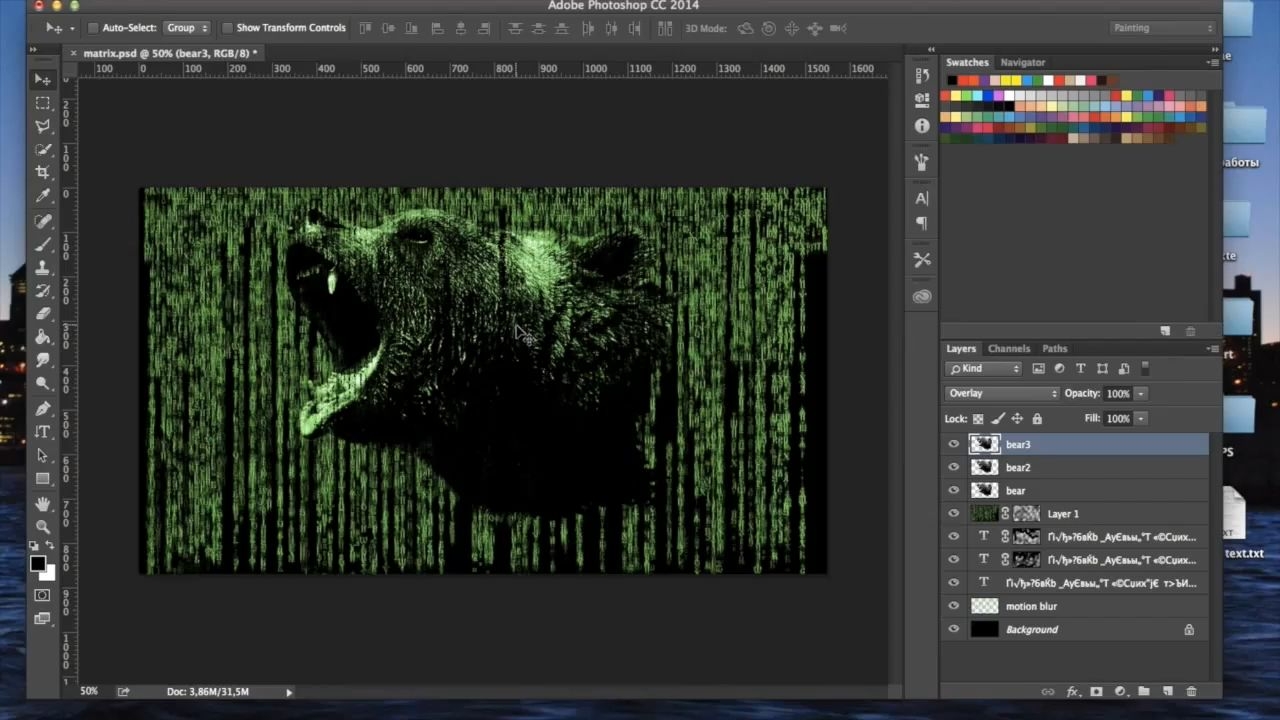This screenshot has height=720, width=1280.
Task: Select the motion blur layer
Action: click(1074, 606)
